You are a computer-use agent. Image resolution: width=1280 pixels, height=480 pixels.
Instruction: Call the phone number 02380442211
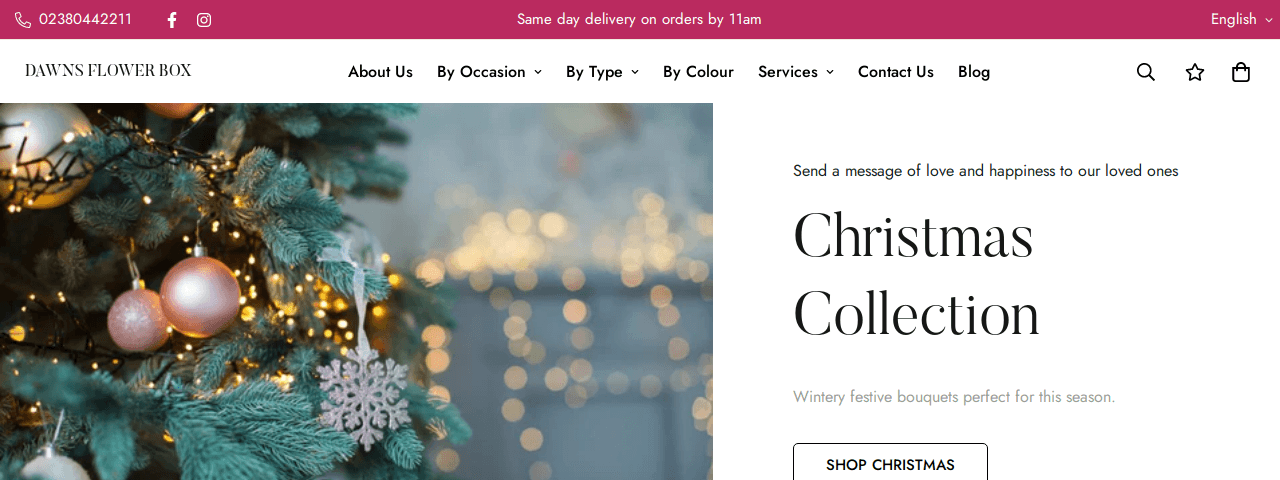[85, 20]
